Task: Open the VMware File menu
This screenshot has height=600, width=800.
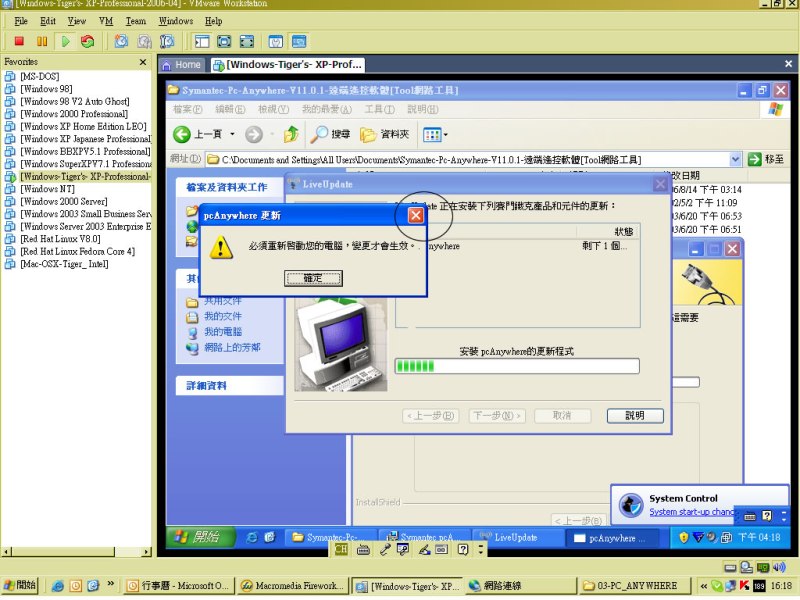Action: click(21, 21)
